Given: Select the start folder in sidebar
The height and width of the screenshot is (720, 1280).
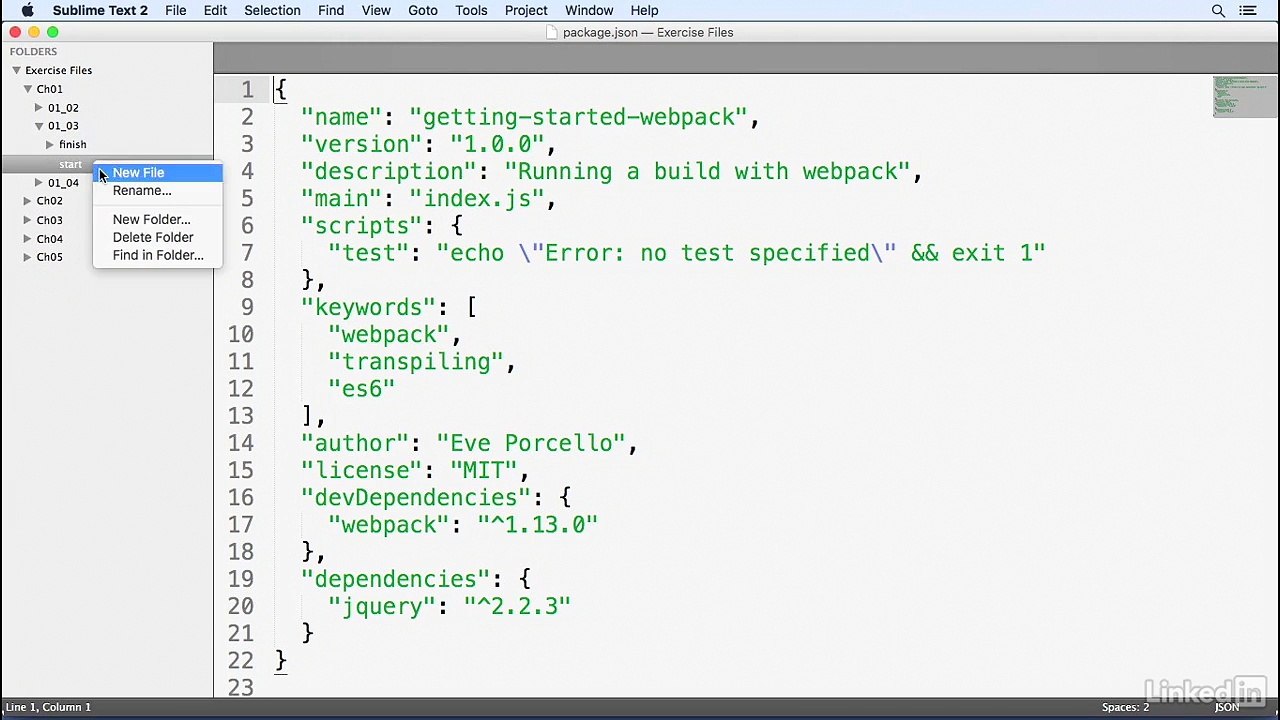Looking at the screenshot, I should (x=71, y=164).
